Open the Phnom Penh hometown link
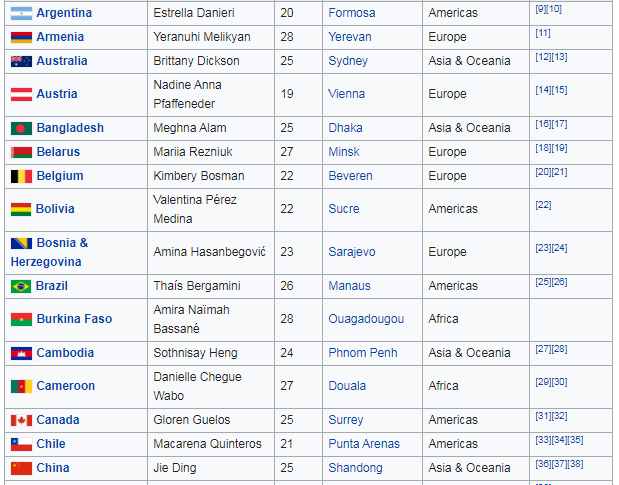 [x=363, y=353]
